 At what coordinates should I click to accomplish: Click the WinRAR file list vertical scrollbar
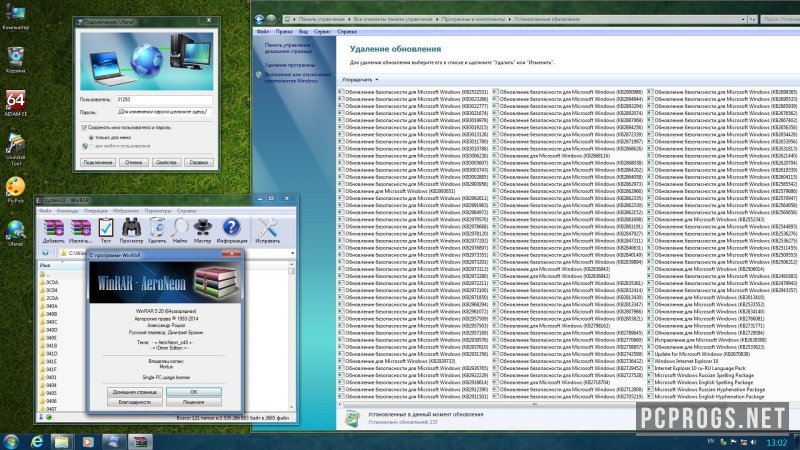click(x=292, y=337)
